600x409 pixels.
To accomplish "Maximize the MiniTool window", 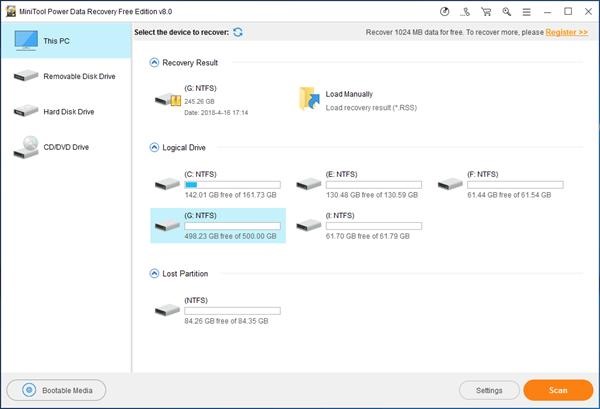I will pyautogui.click(x=568, y=12).
